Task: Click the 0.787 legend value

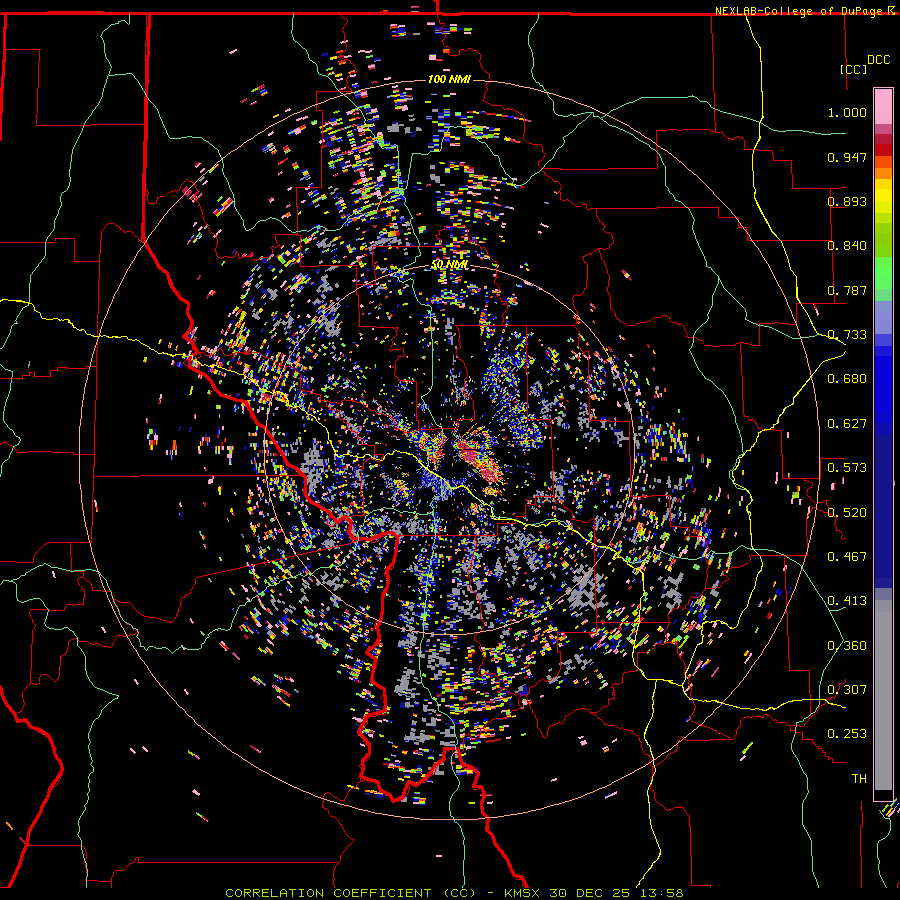Action: pyautogui.click(x=847, y=290)
